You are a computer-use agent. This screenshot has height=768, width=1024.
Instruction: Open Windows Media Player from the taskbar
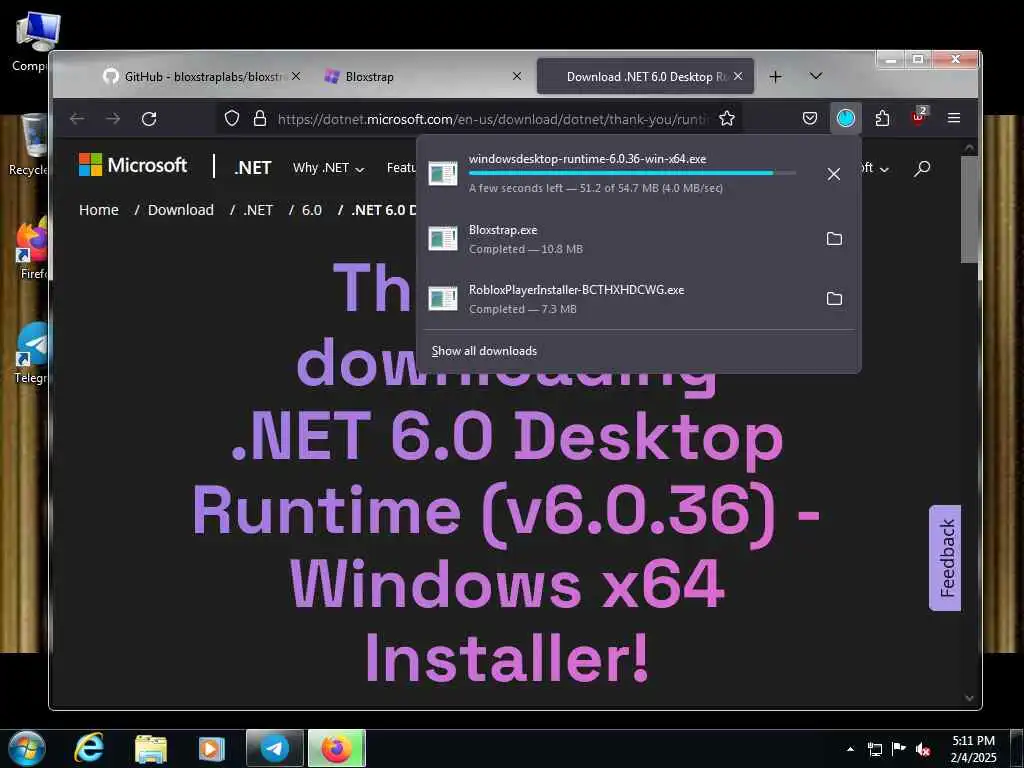[211, 749]
